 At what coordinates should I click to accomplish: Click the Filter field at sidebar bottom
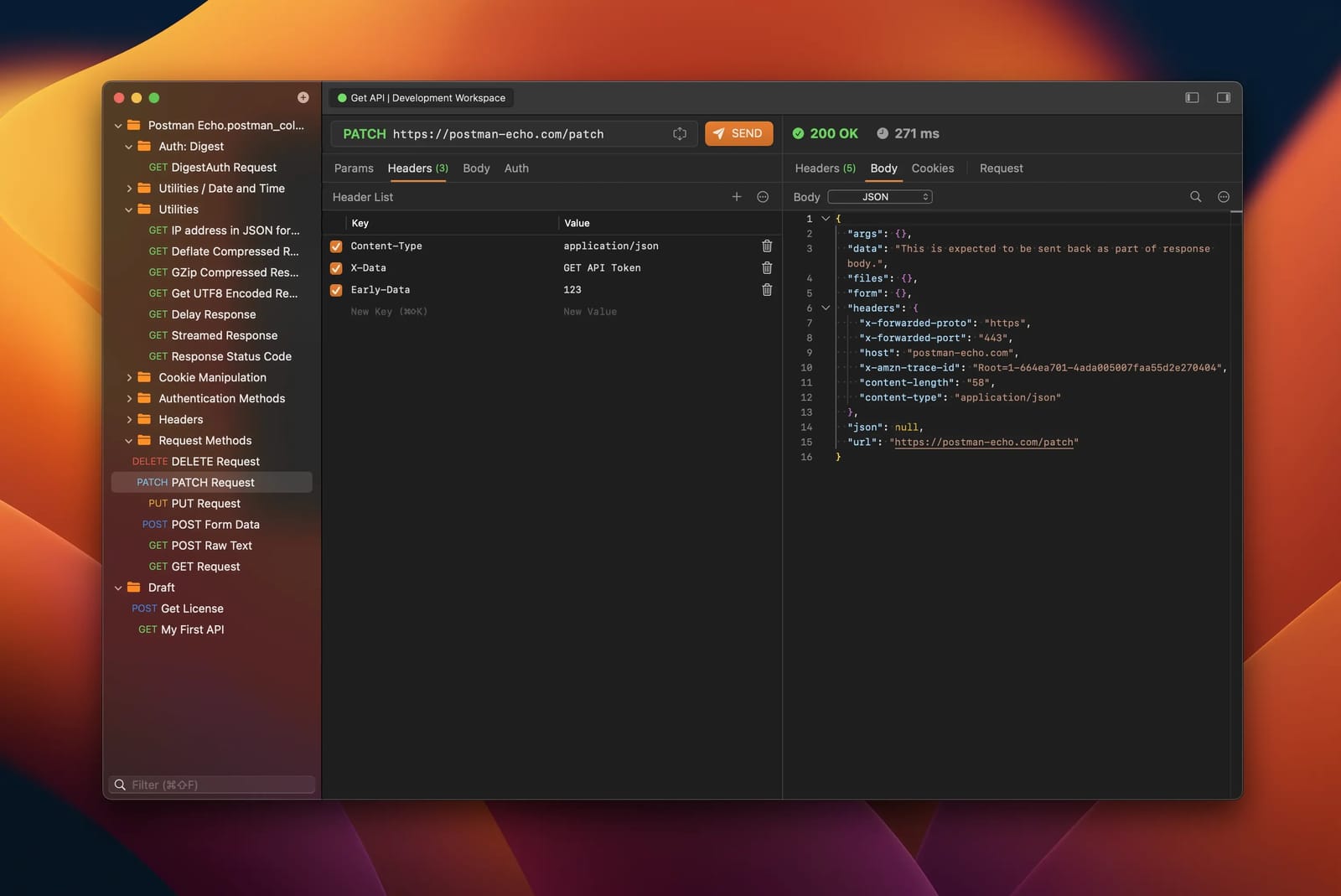click(x=210, y=785)
